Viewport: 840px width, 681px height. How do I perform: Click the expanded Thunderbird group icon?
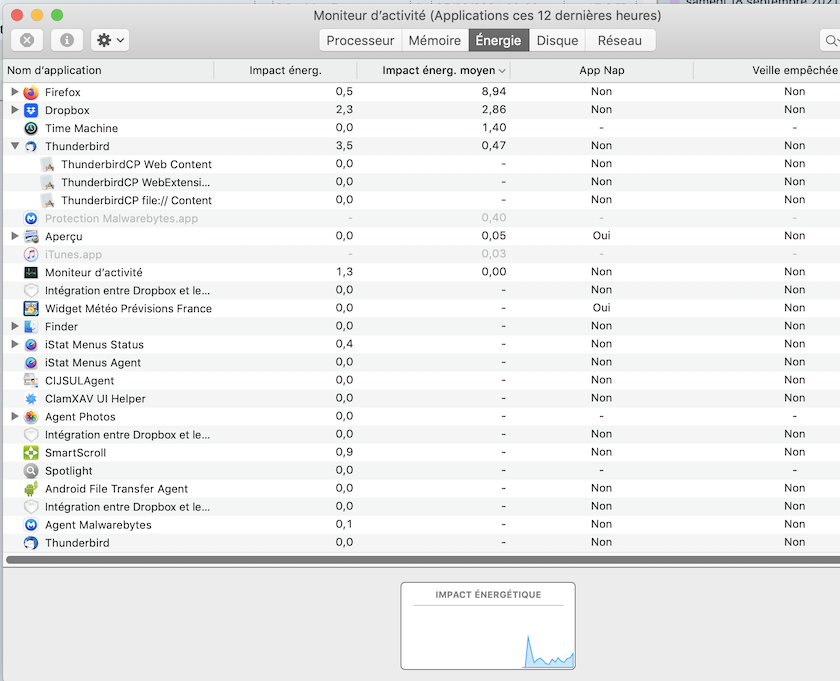[x=31, y=146]
